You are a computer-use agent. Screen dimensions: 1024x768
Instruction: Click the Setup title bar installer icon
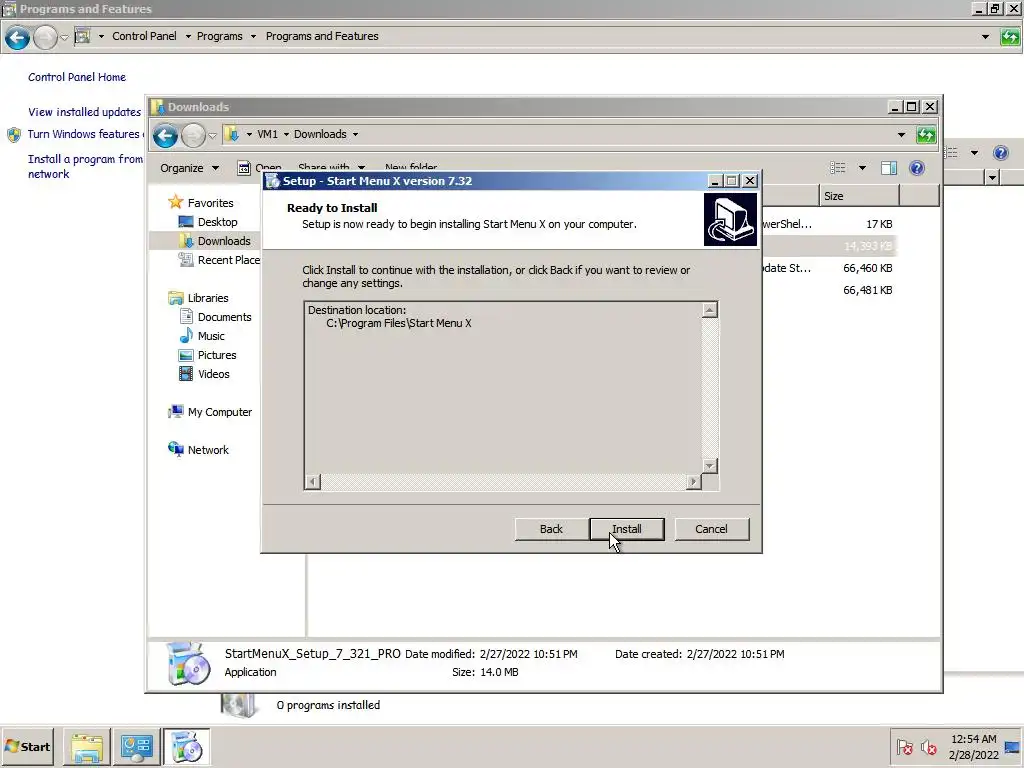point(273,181)
